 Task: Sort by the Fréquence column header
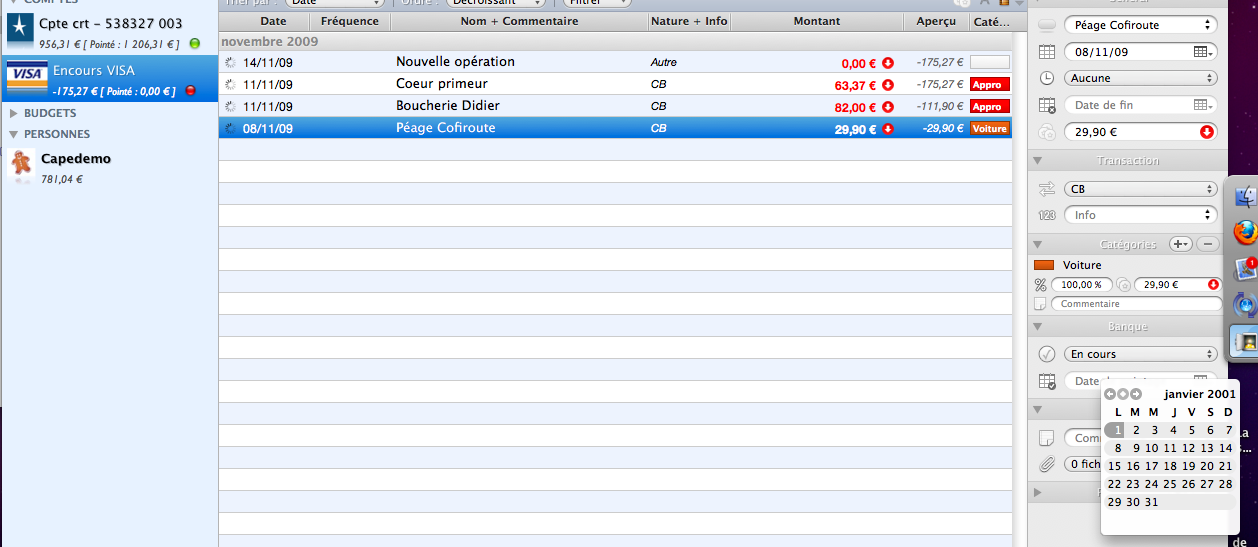pos(350,21)
